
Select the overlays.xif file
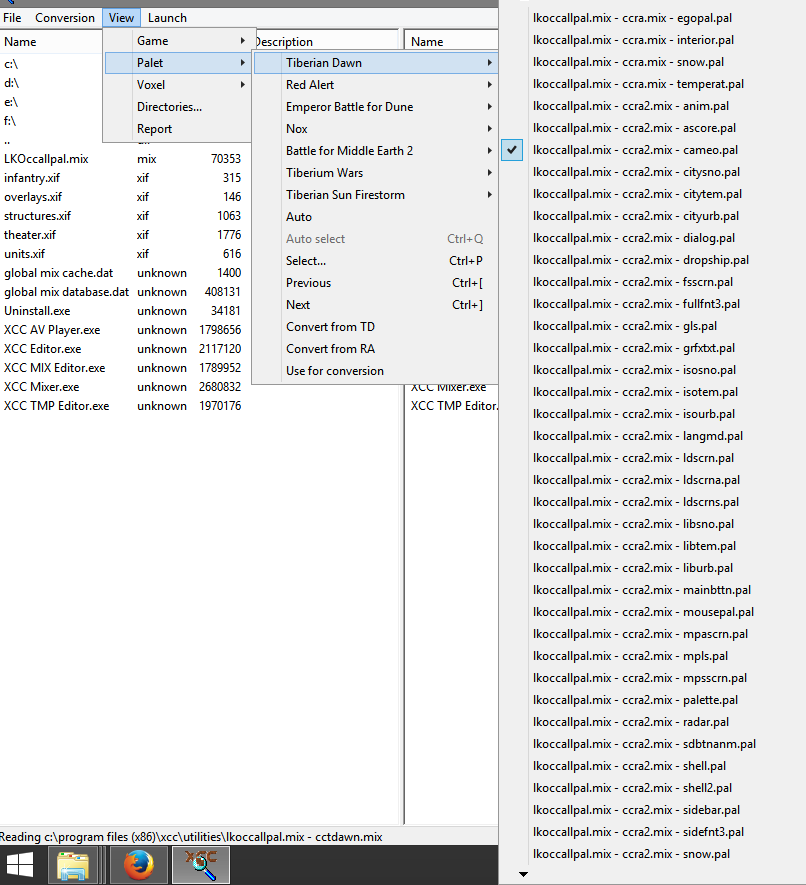point(33,197)
